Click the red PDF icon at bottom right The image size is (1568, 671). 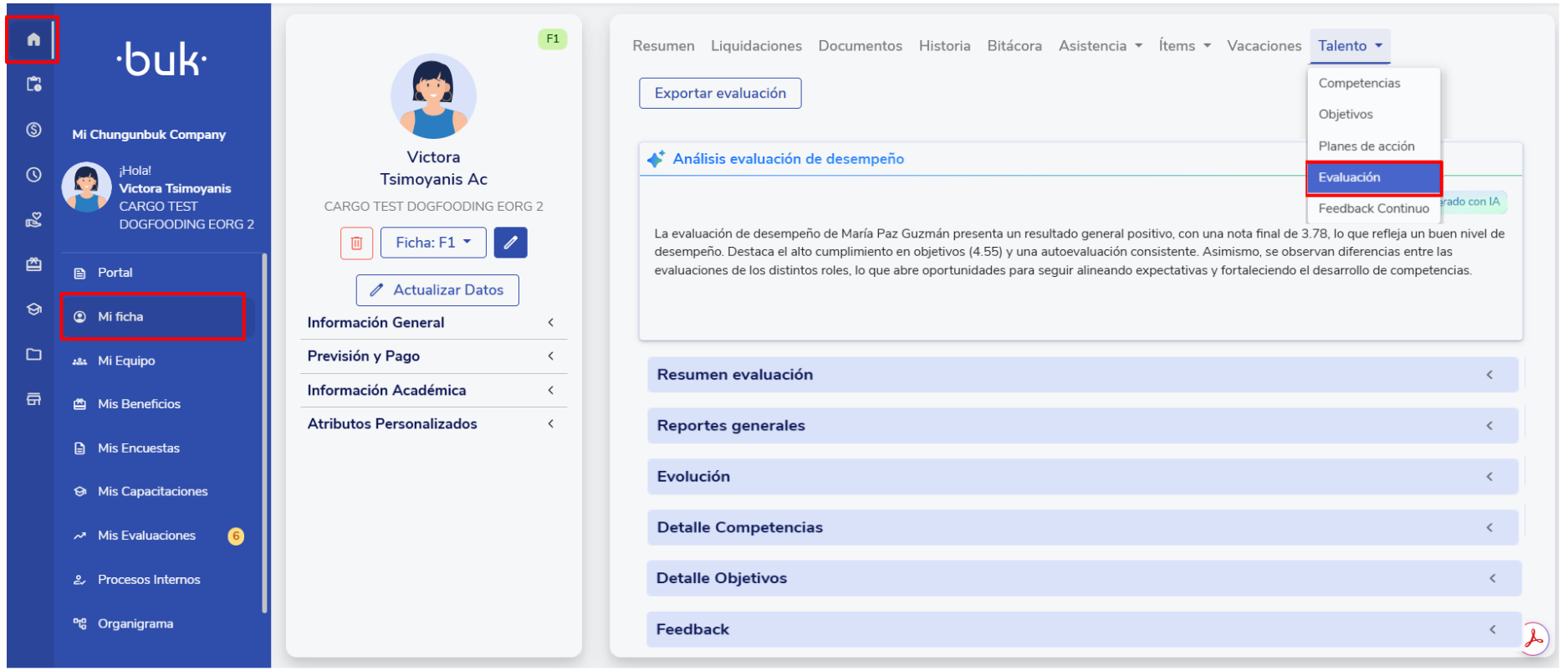pyautogui.click(x=1534, y=639)
